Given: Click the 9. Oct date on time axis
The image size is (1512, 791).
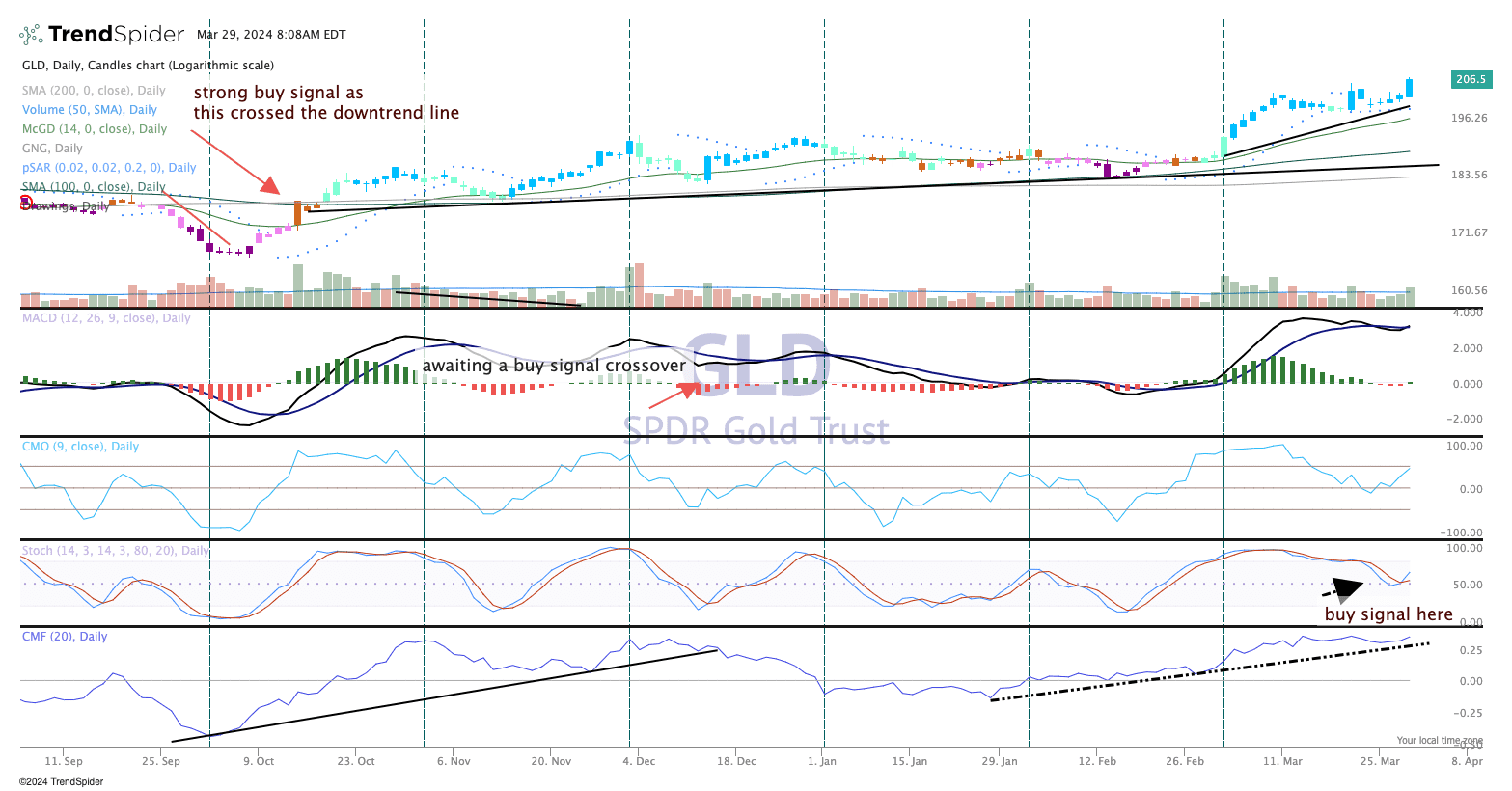Looking at the screenshot, I should 259,761.
